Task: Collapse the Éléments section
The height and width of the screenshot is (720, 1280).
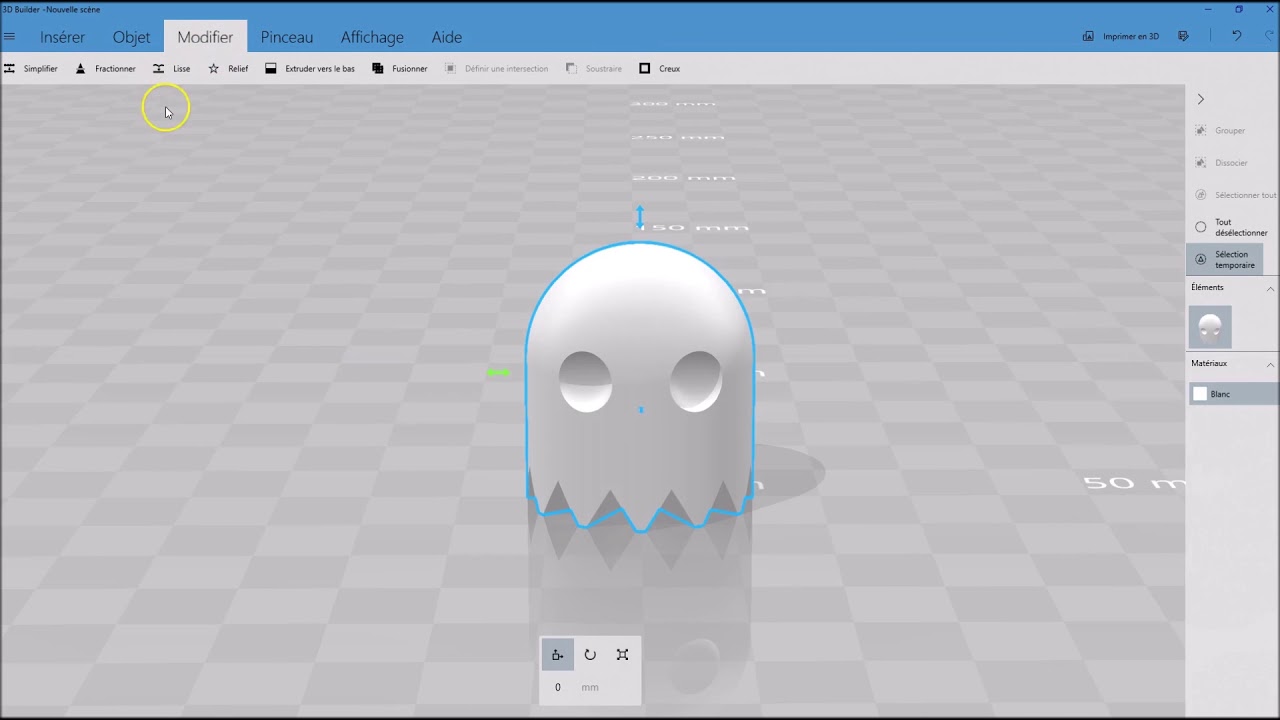Action: [1271, 288]
